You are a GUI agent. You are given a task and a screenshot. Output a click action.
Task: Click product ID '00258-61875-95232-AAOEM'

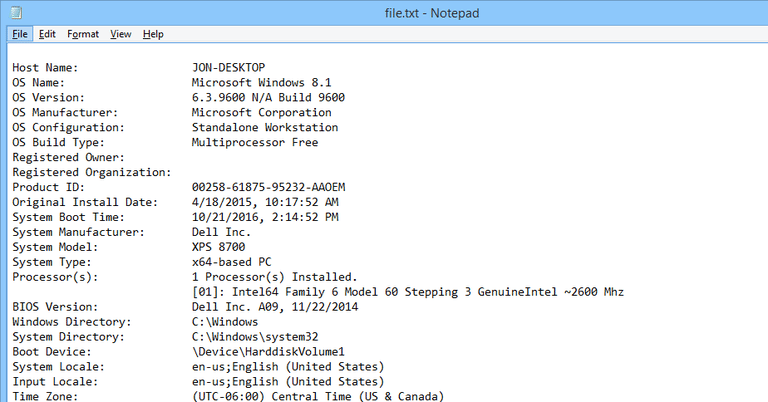[268, 187]
